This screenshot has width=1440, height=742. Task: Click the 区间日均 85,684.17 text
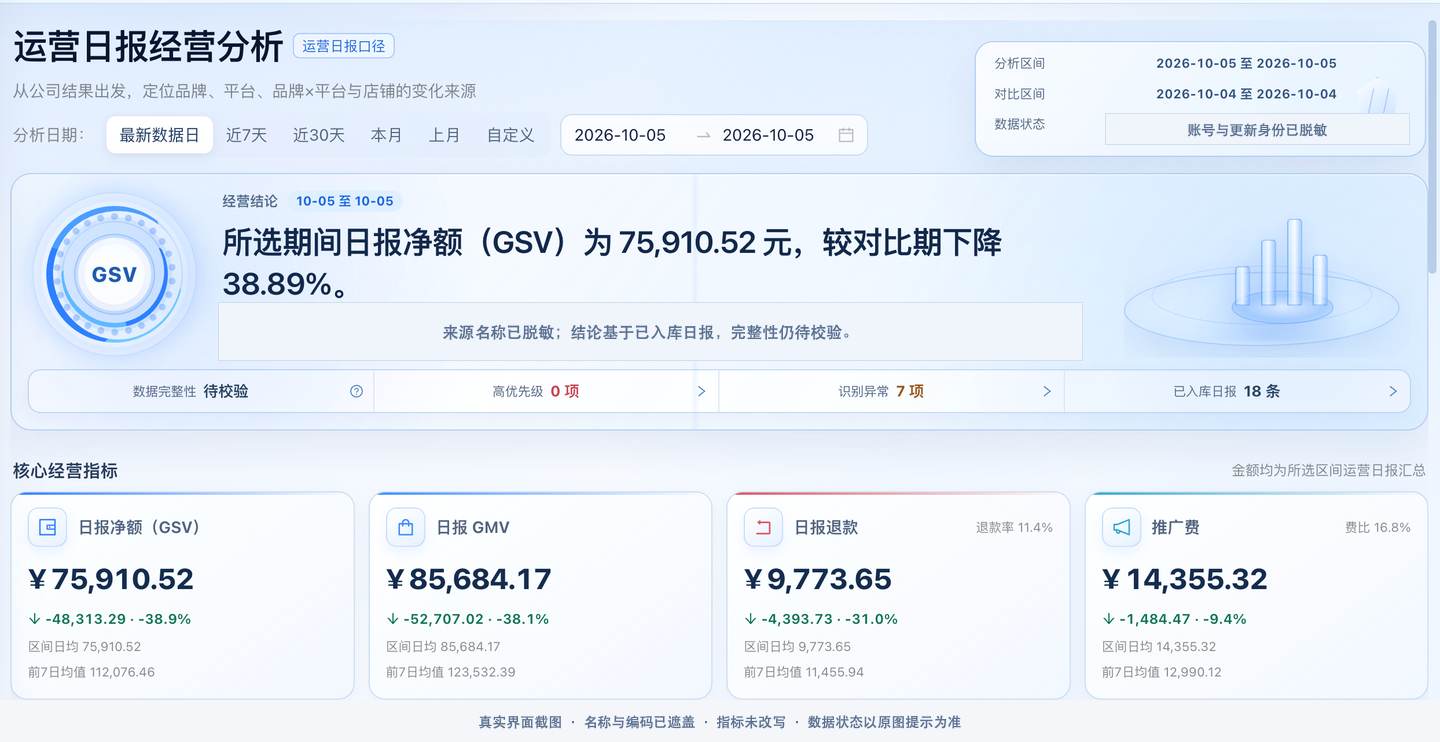pyautogui.click(x=443, y=647)
